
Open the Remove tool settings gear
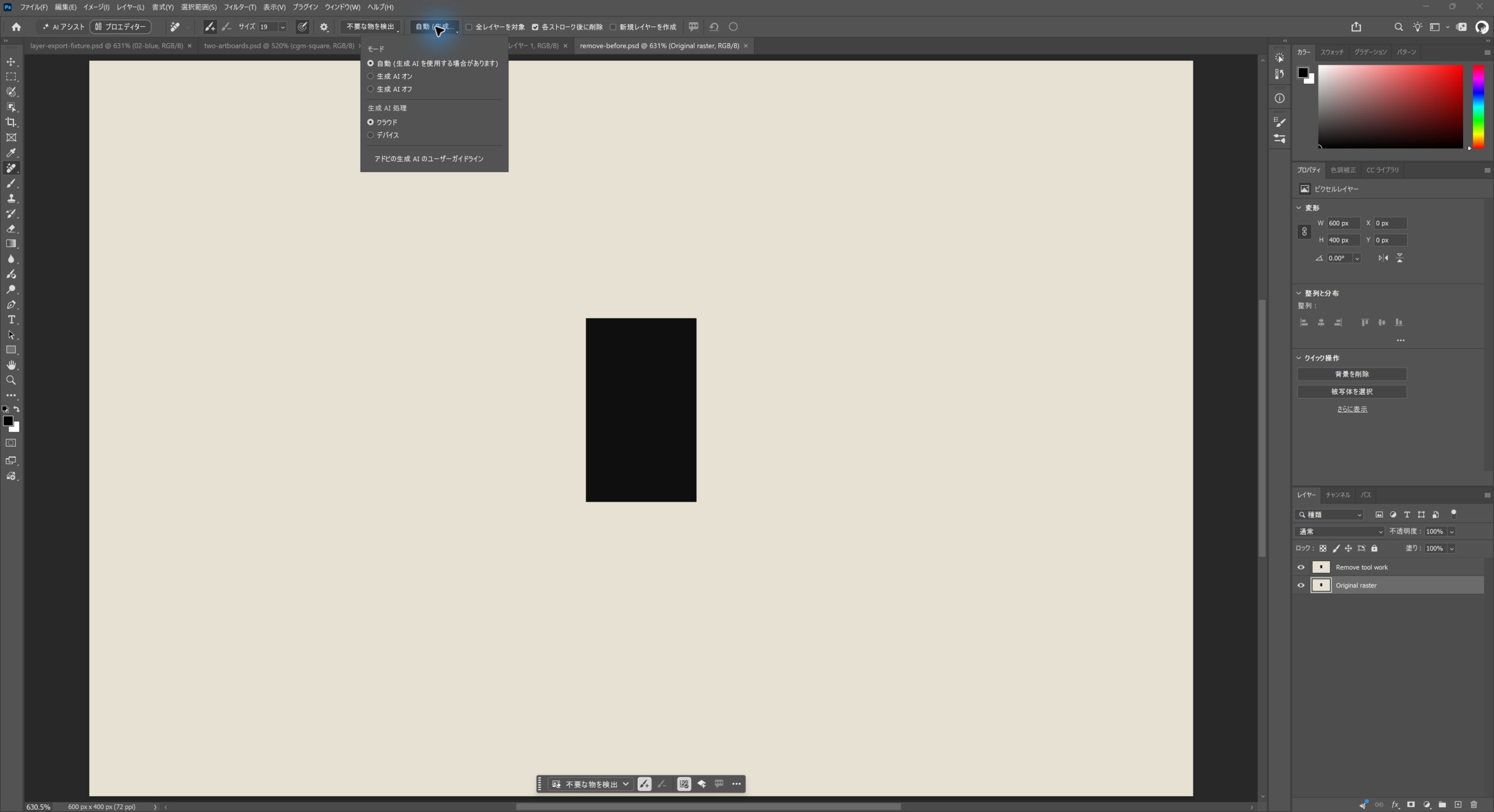324,27
